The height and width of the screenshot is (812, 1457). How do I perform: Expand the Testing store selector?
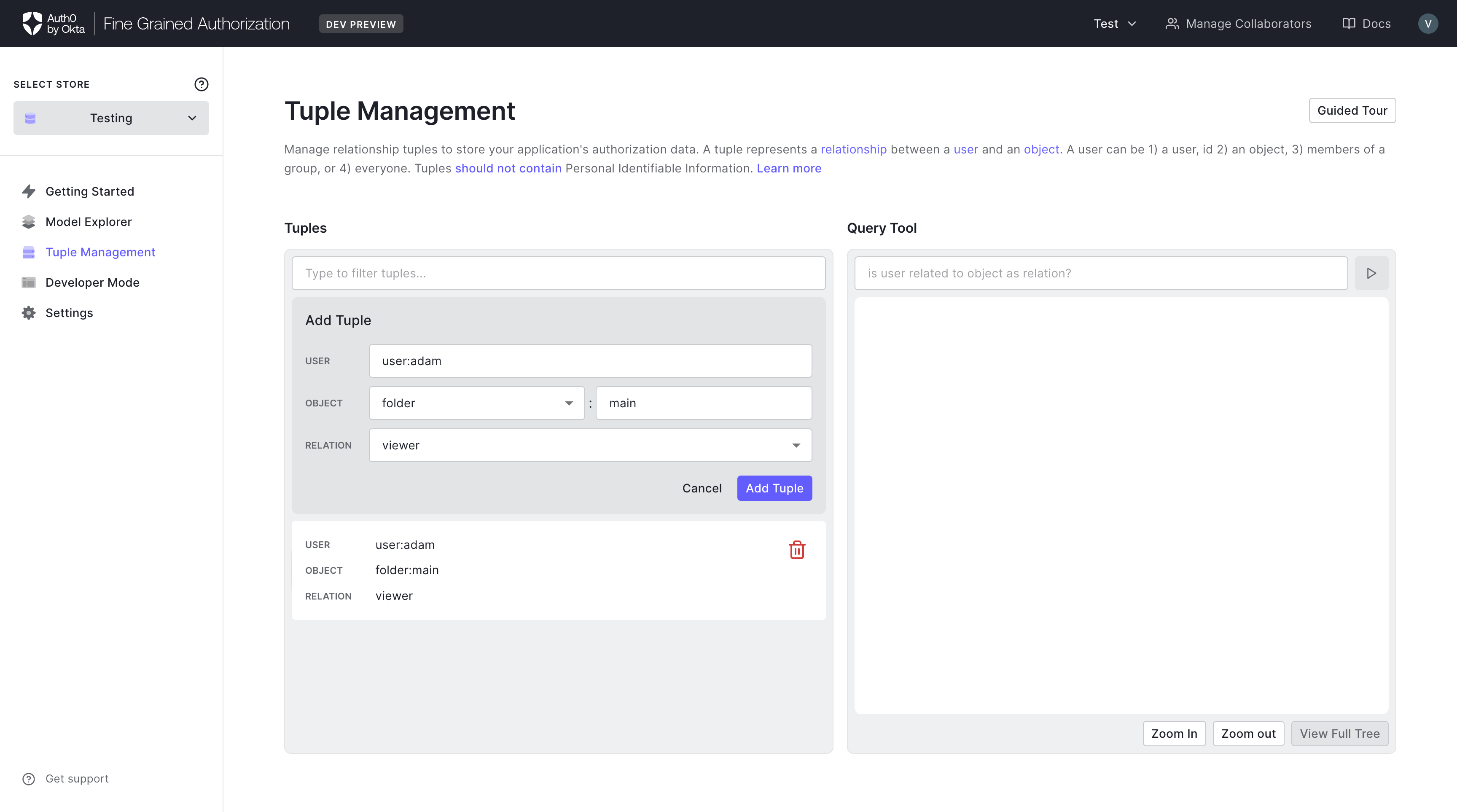click(x=111, y=118)
